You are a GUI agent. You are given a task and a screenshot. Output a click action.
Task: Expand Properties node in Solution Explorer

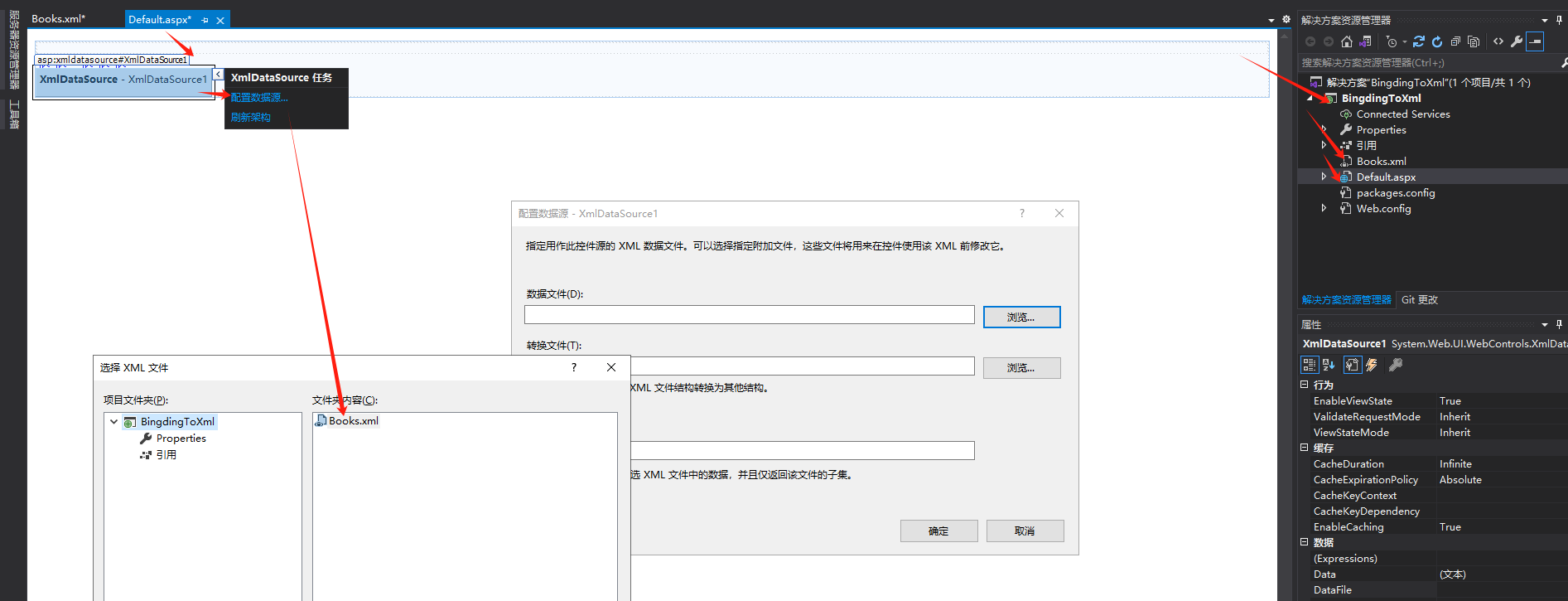[1324, 130]
